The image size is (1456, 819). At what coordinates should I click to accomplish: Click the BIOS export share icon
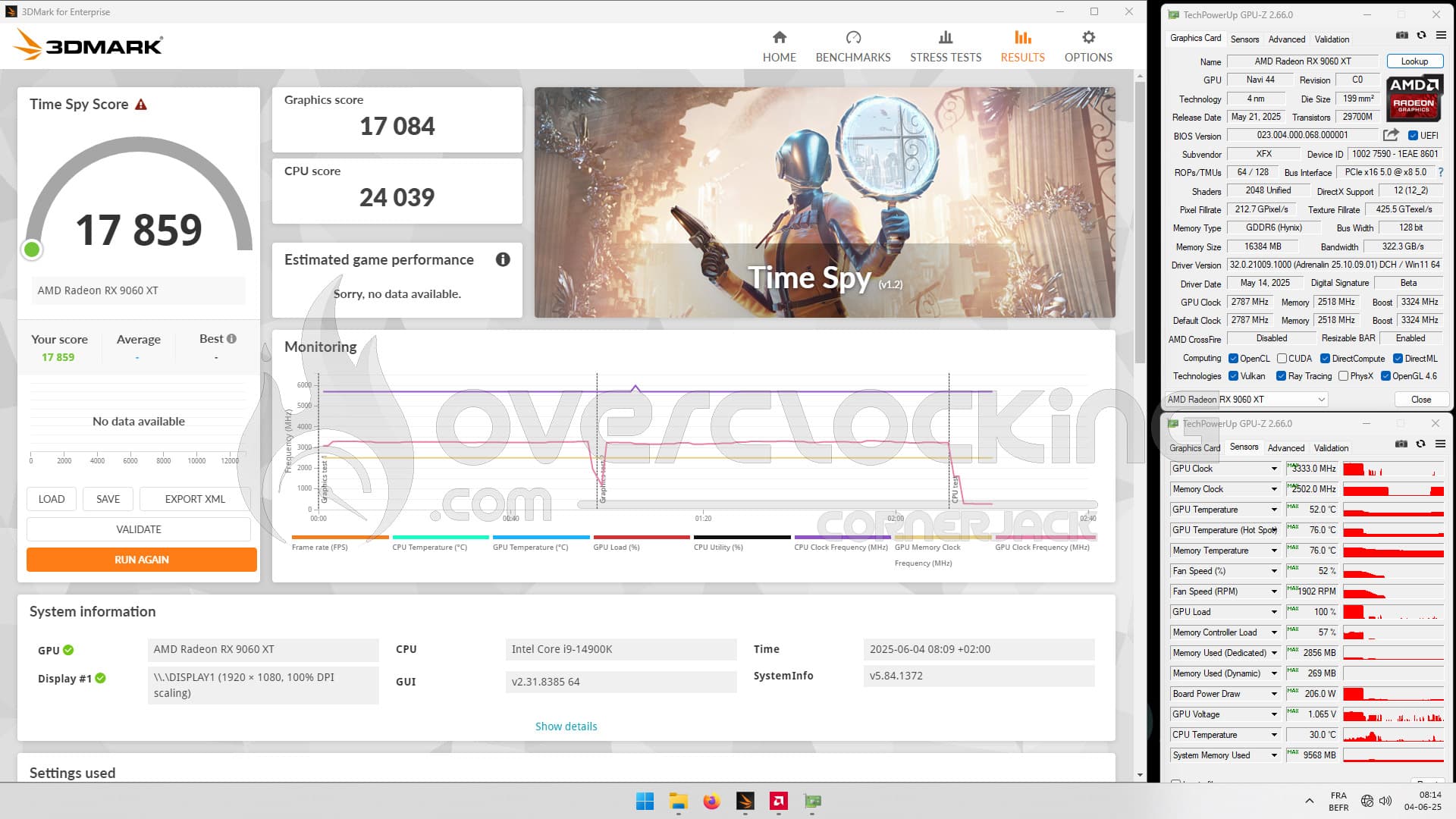pyautogui.click(x=1391, y=135)
